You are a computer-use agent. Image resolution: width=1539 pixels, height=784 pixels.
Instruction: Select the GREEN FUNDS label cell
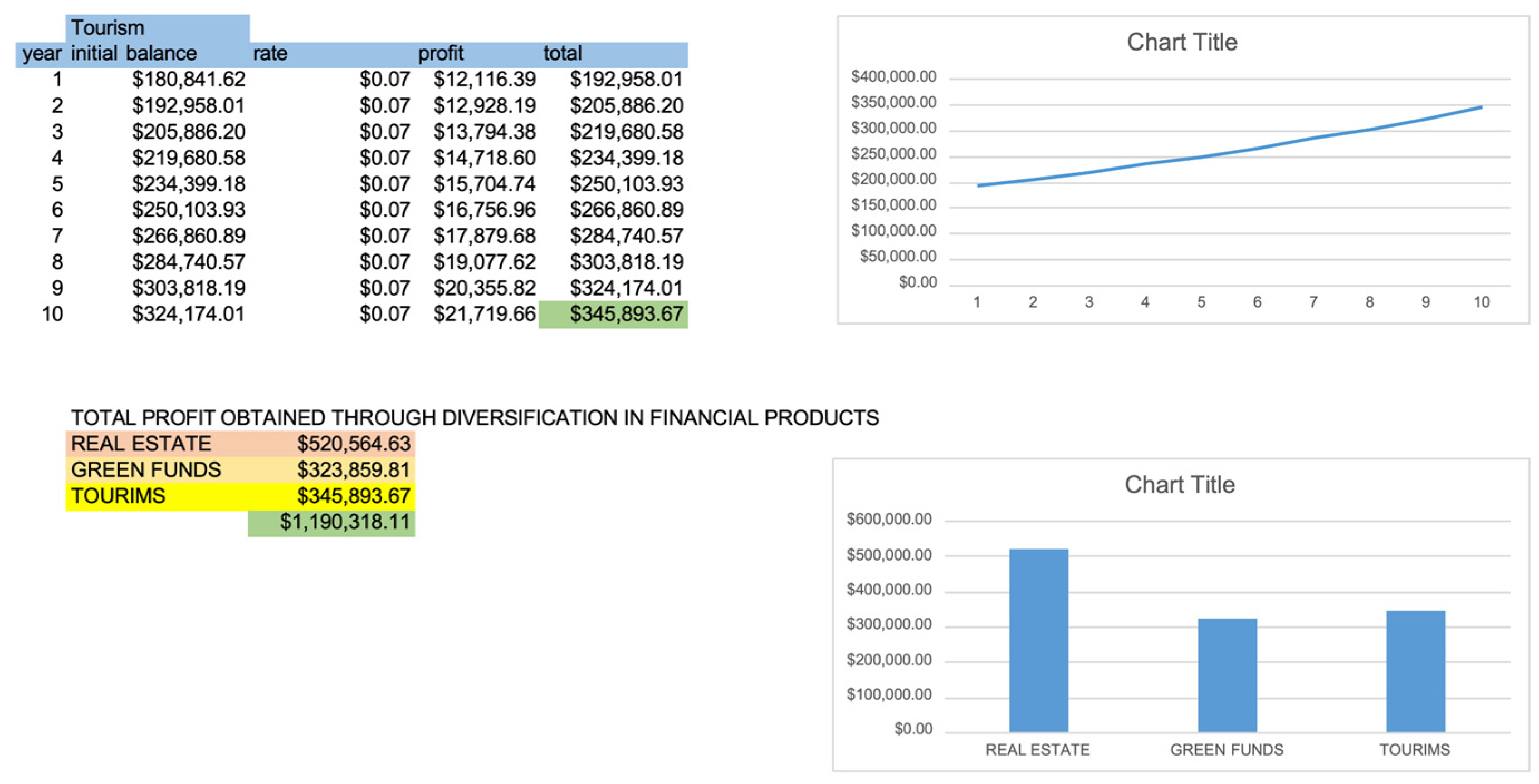tap(157, 470)
